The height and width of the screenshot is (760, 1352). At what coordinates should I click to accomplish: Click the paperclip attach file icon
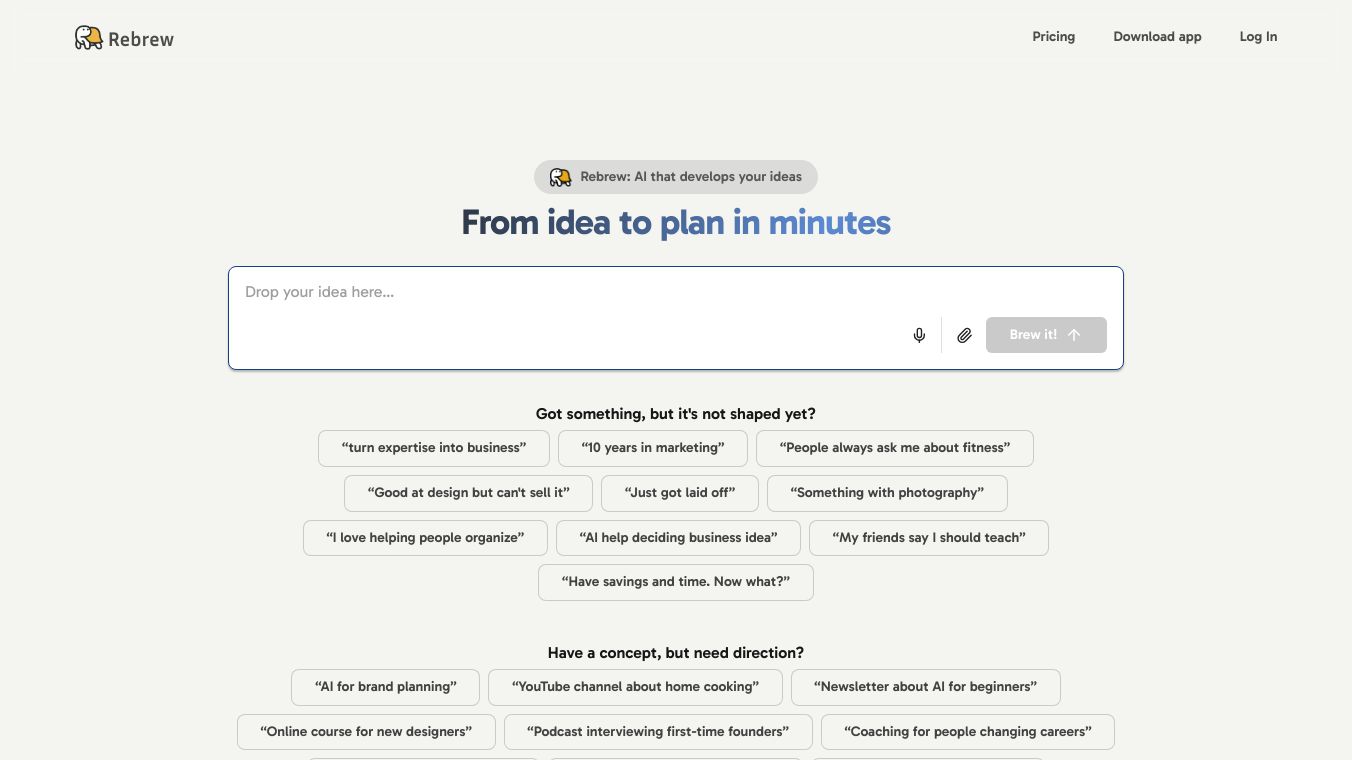pyautogui.click(x=964, y=335)
